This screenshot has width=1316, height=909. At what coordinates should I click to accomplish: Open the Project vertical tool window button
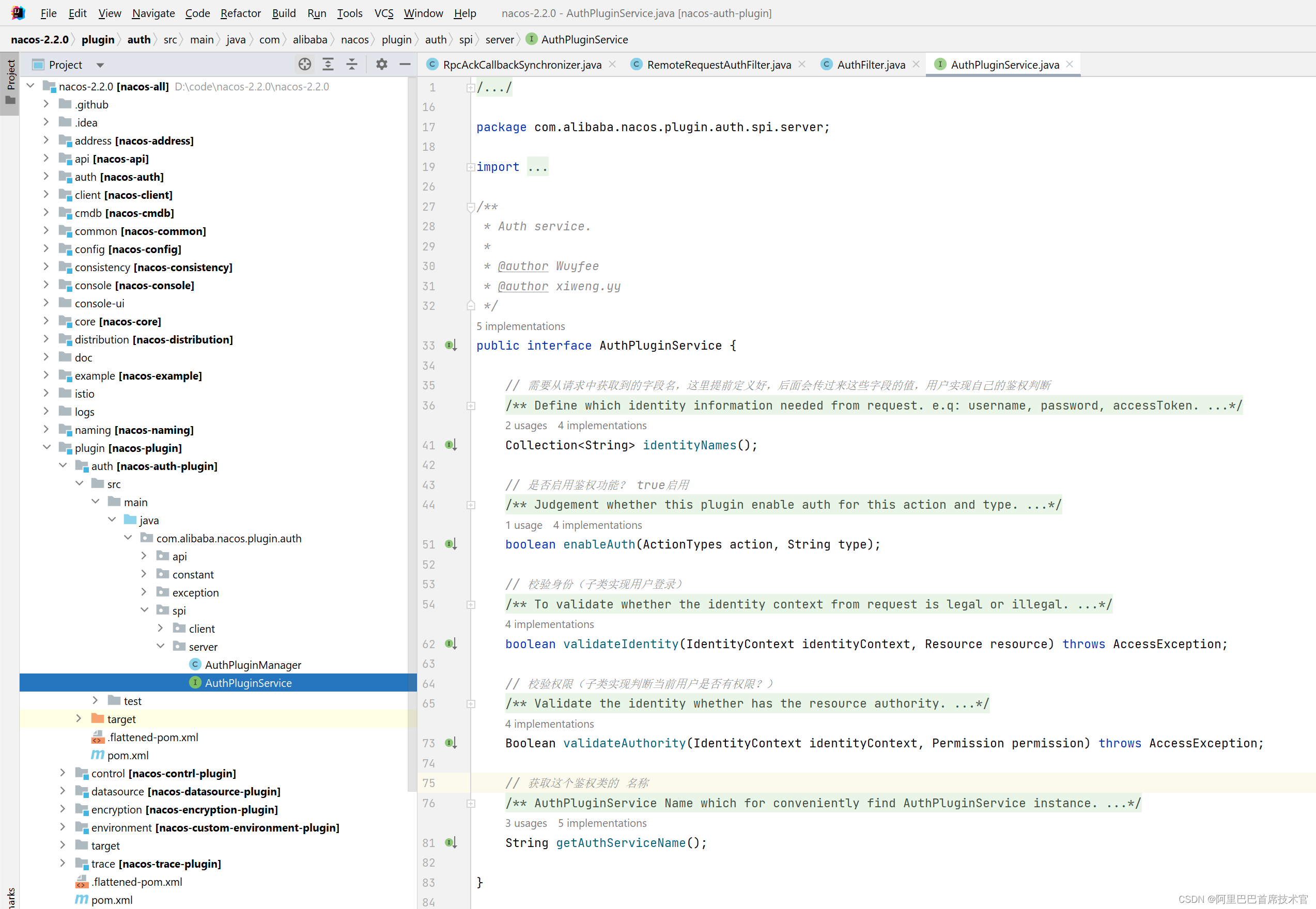pyautogui.click(x=10, y=83)
